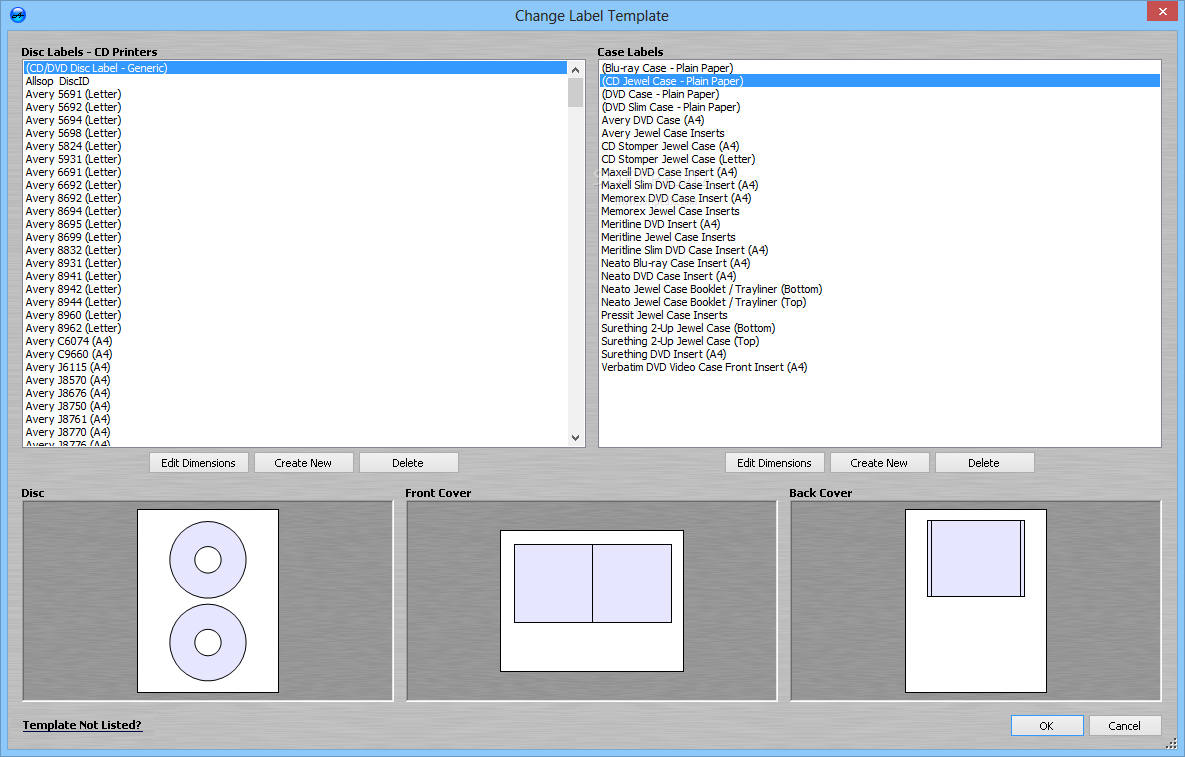Select Meritline Jewel Case Inserts
The image size is (1185, 757).
(x=880, y=237)
